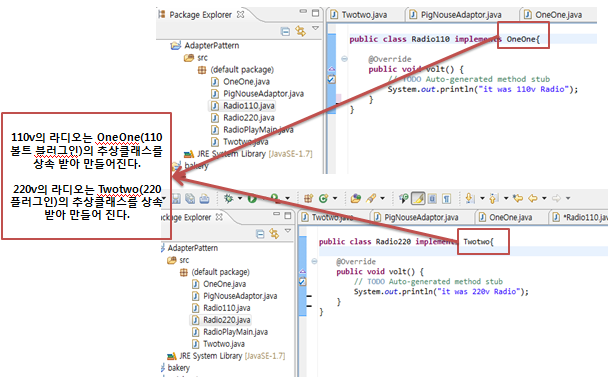
Task: Click the Print icon in the toolbar
Action: 204,199
